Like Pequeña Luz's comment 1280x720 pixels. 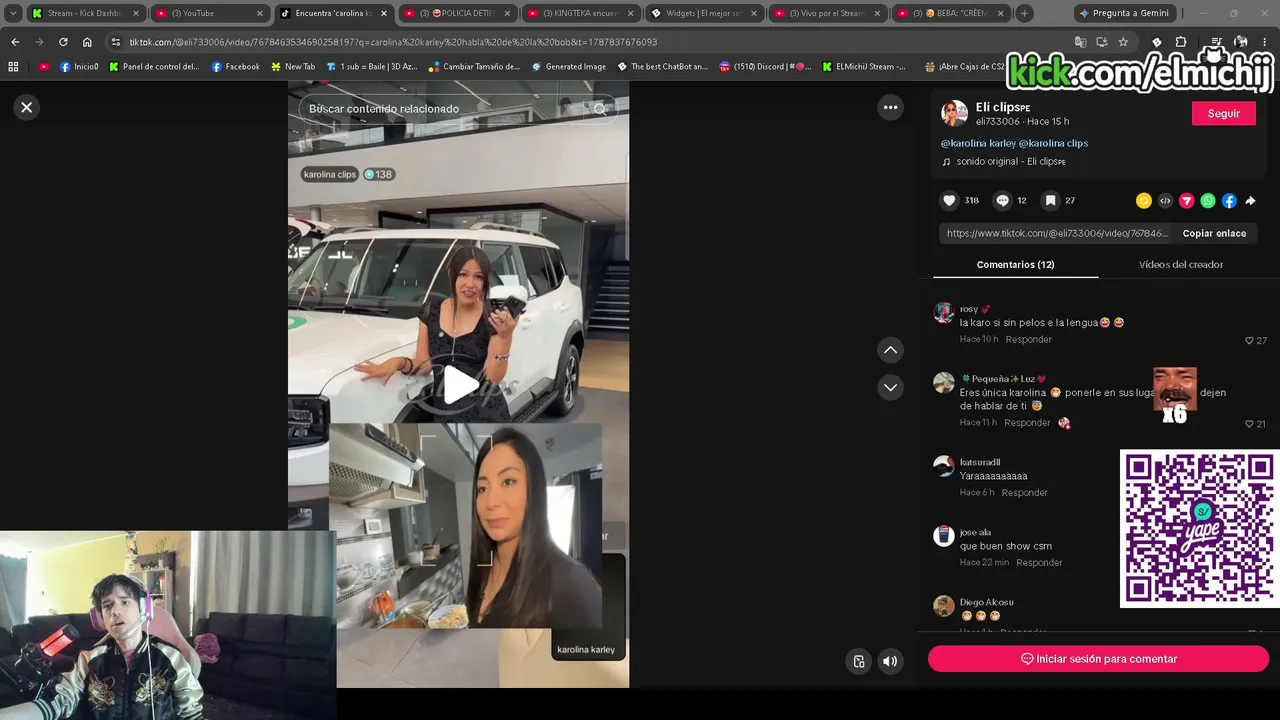(1249, 424)
